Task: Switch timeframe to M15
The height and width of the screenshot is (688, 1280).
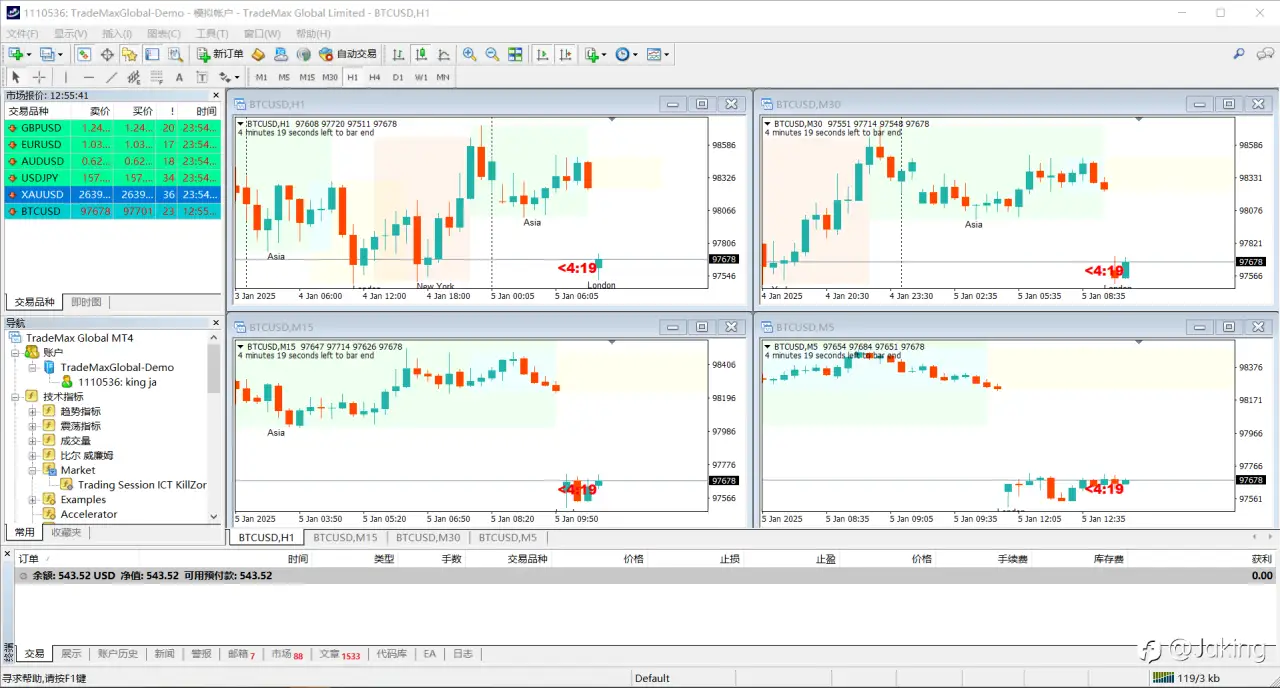Action: click(x=307, y=77)
